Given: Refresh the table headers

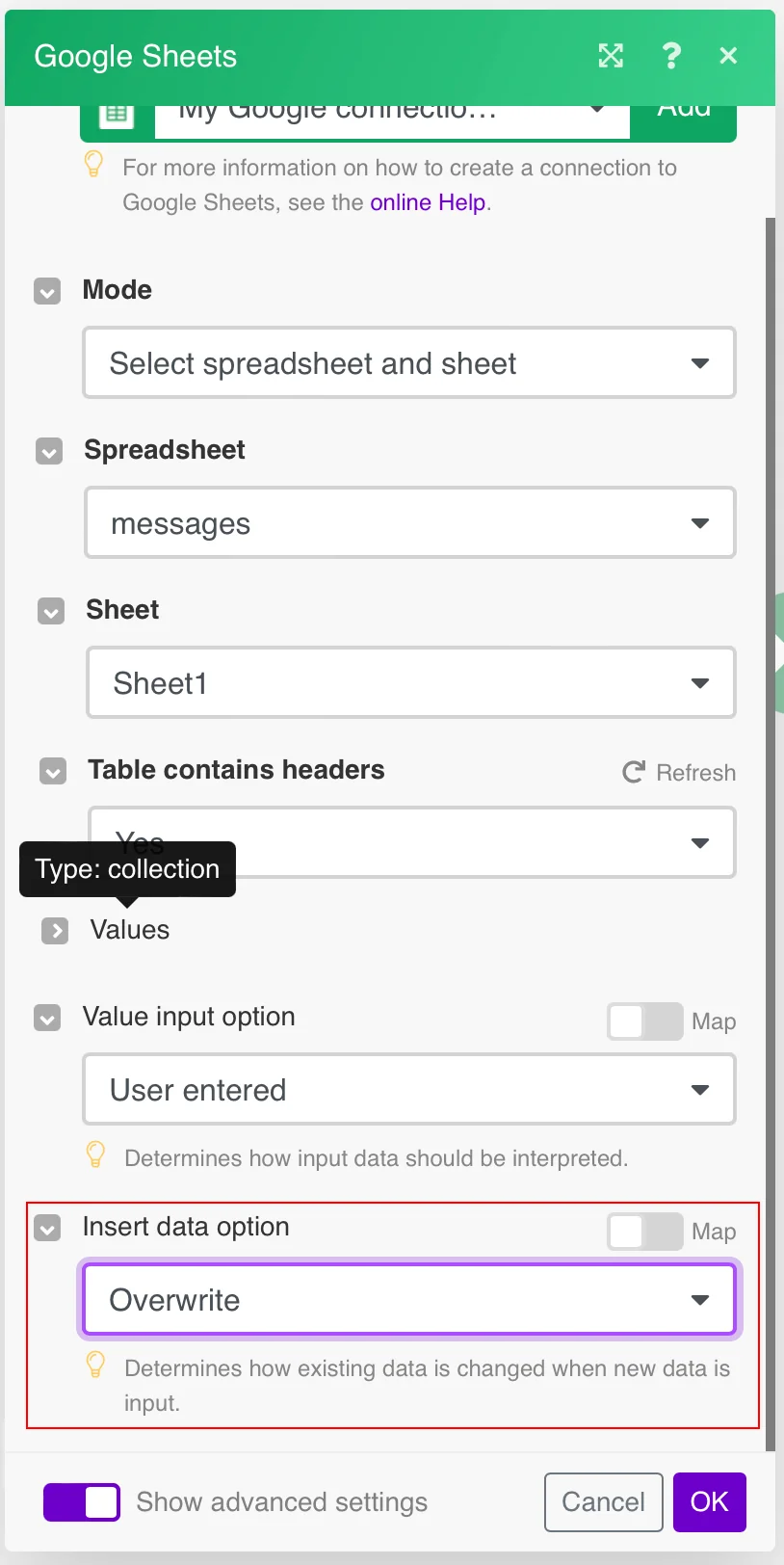Looking at the screenshot, I should tap(680, 772).
